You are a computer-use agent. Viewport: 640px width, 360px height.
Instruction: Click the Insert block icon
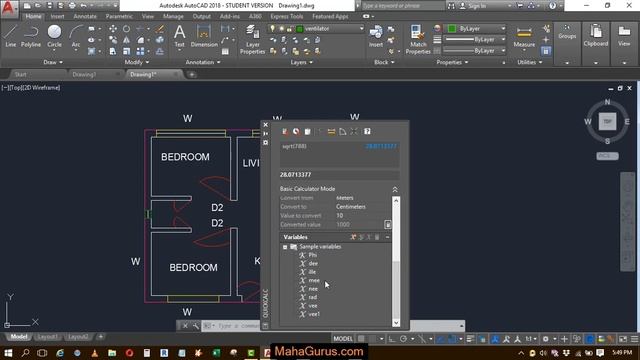pos(376,36)
